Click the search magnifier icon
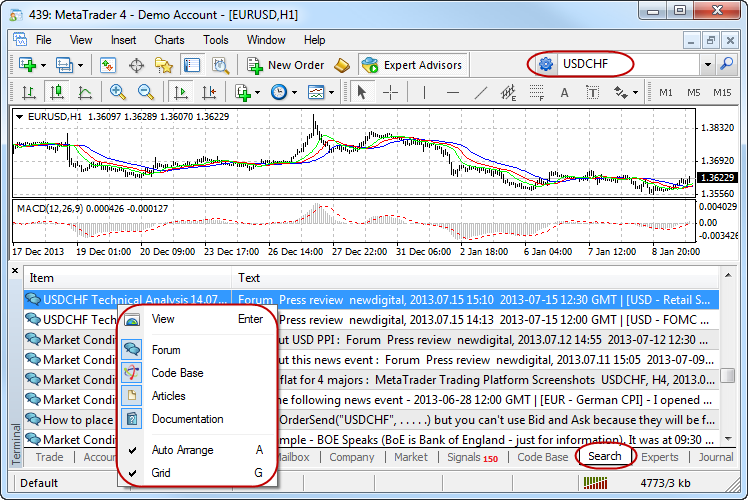 pyautogui.click(x=727, y=64)
